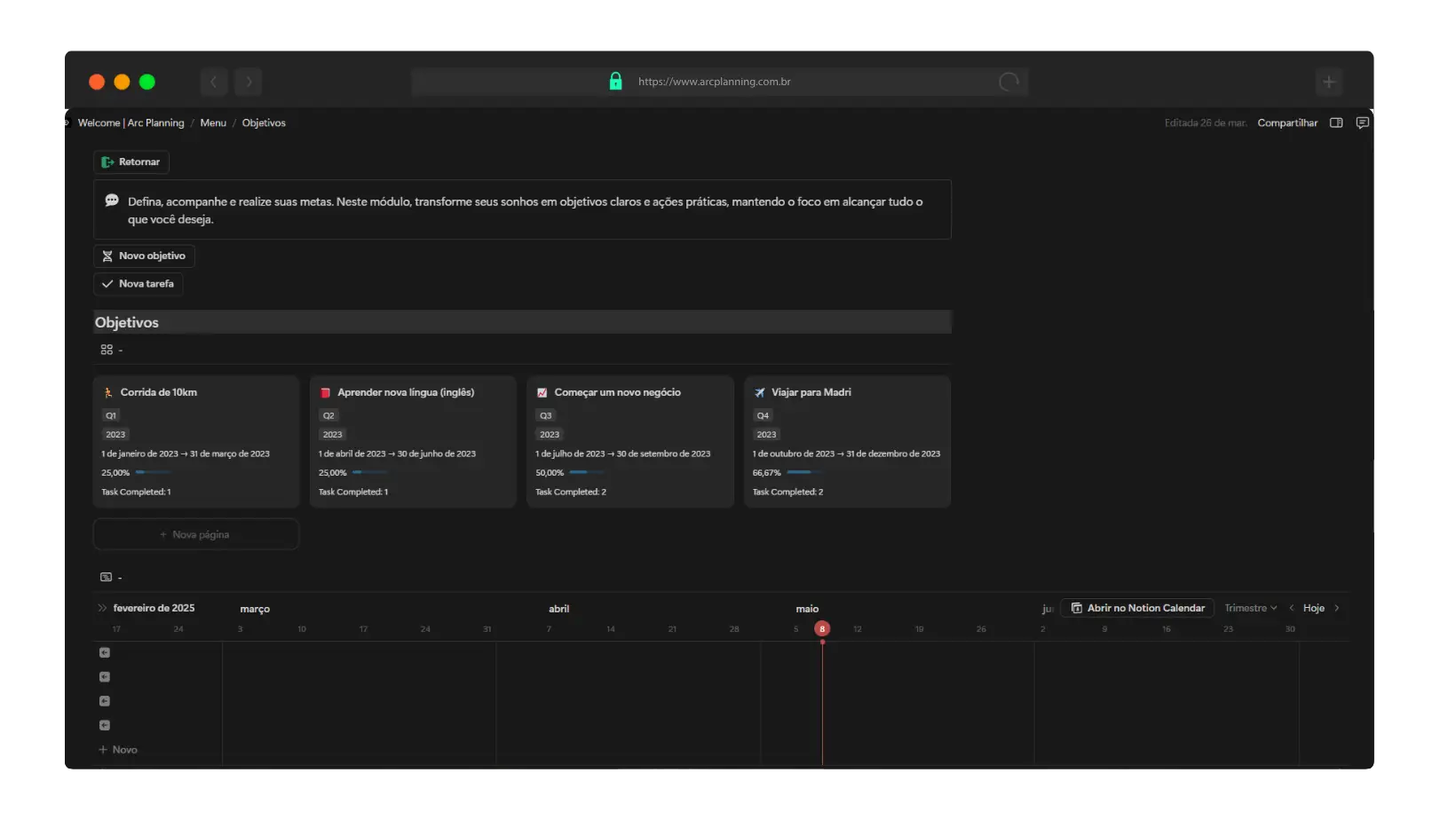Viewport: 1456px width, 820px height.
Task: Navigate to Welcome | Arc Planning breadcrumb
Action: 131,123
